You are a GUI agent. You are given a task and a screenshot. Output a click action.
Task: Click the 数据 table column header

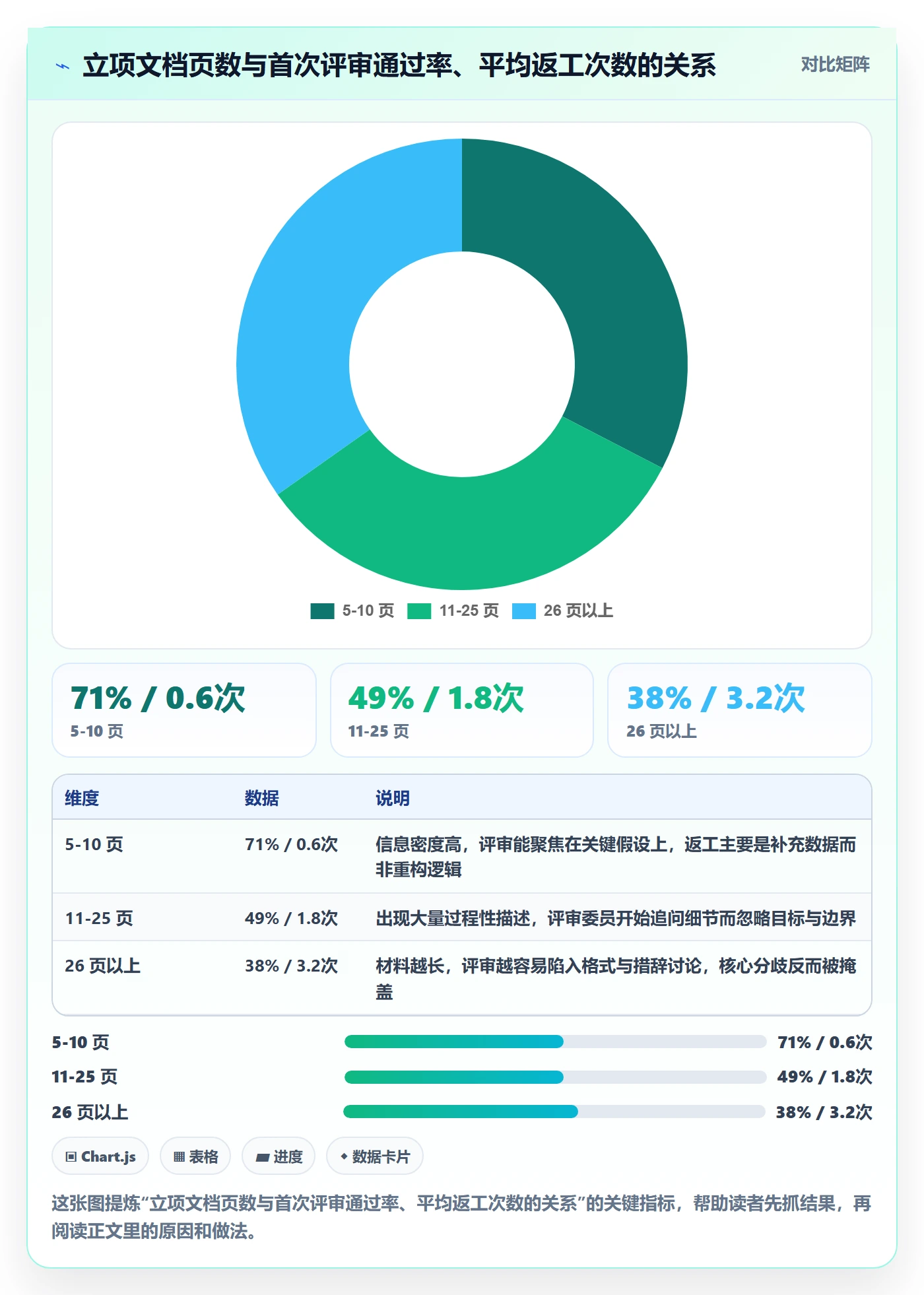click(261, 798)
